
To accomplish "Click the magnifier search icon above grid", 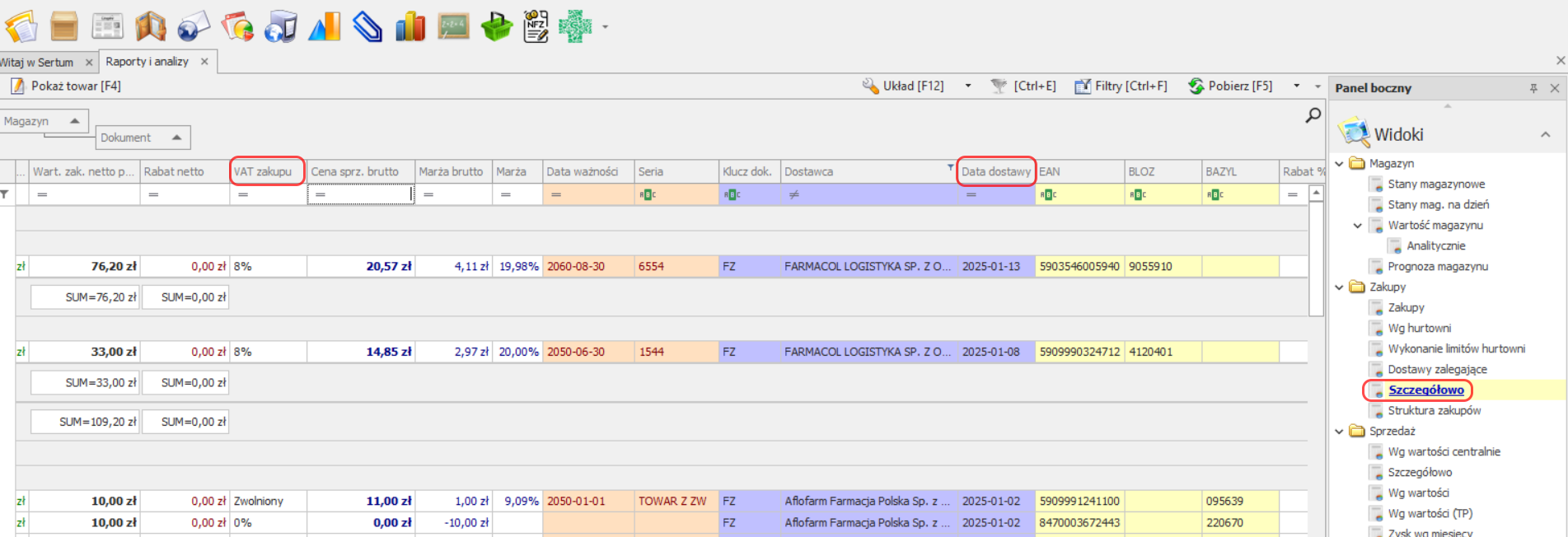I will (x=1313, y=116).
